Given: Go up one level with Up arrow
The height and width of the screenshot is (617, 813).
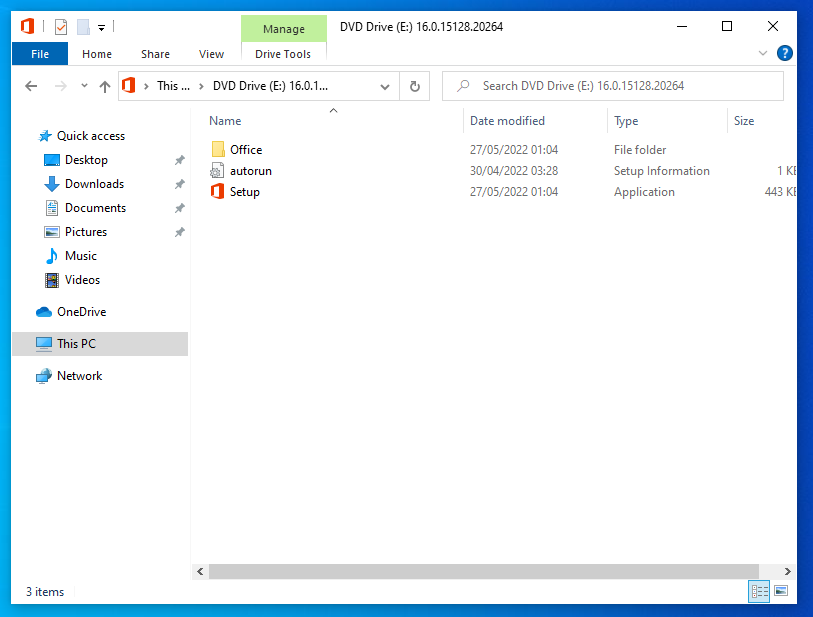Looking at the screenshot, I should tap(105, 87).
